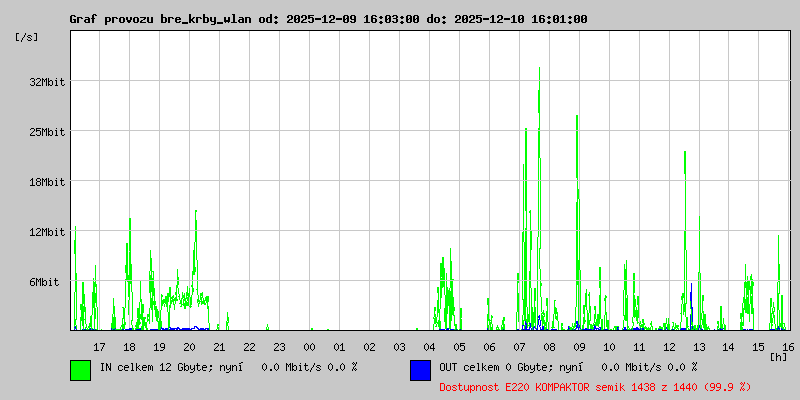The width and height of the screenshot is (800, 400).
Task: Click hour label 00 on time axis
Action: coord(309,347)
